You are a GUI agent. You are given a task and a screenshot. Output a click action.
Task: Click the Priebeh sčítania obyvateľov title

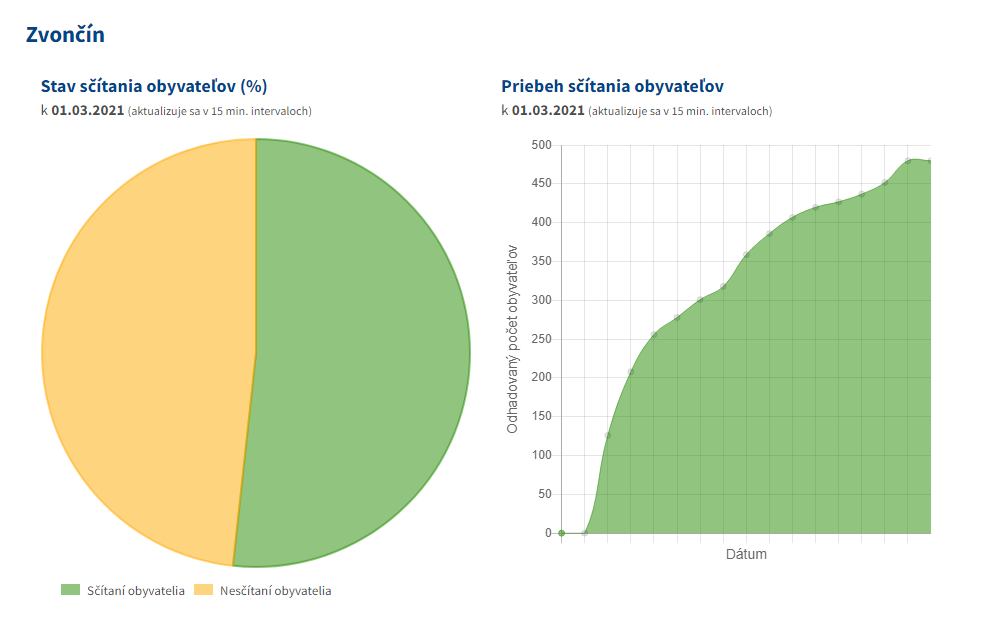coord(612,86)
